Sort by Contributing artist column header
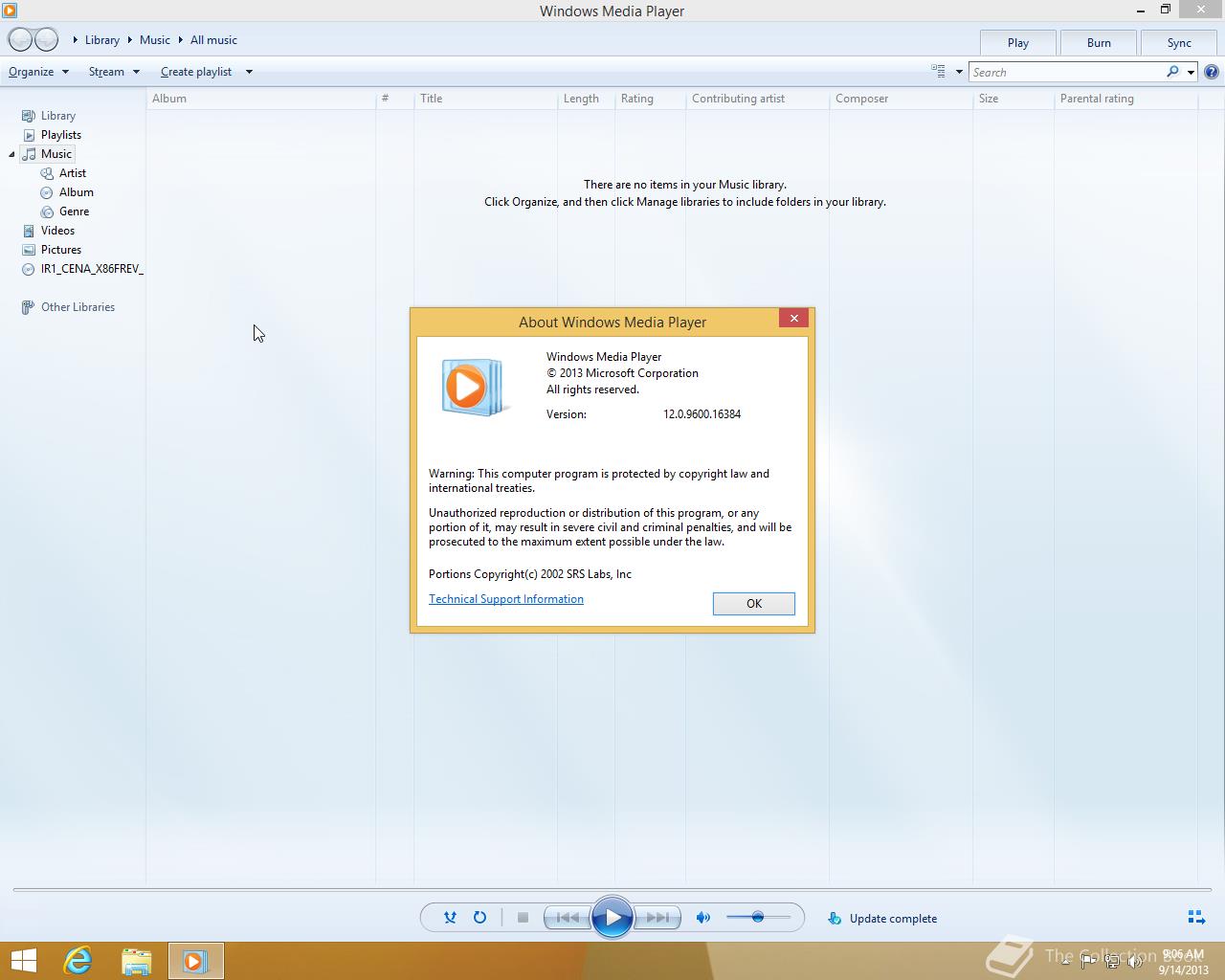Image resolution: width=1225 pixels, height=980 pixels. pyautogui.click(x=757, y=99)
